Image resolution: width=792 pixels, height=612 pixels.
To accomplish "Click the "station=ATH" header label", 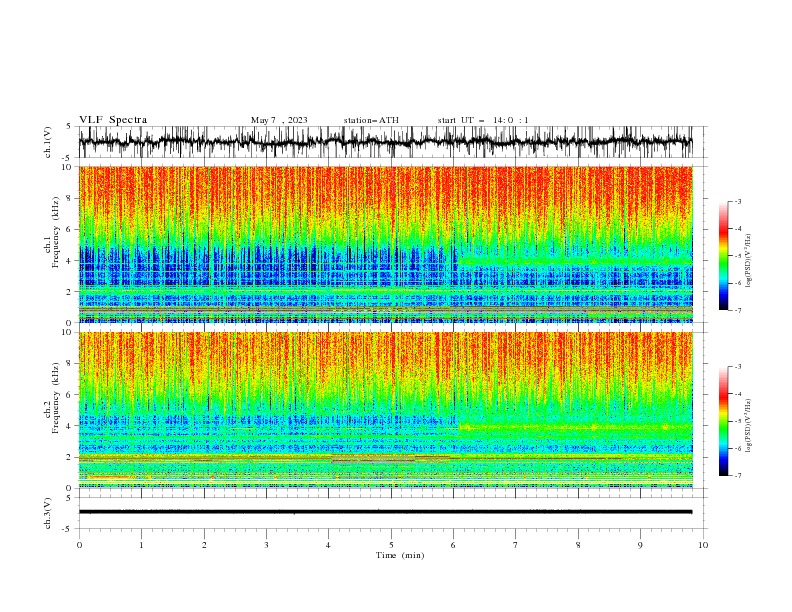I will point(371,120).
